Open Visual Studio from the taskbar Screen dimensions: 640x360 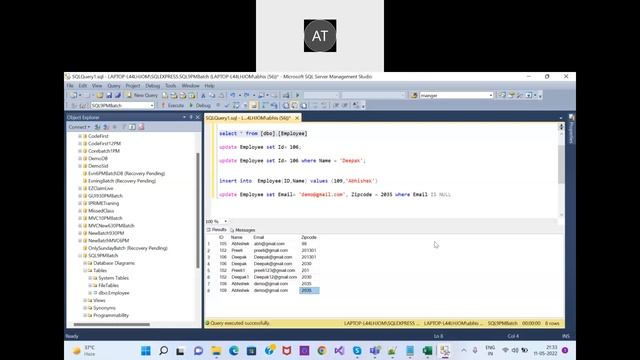(339, 351)
